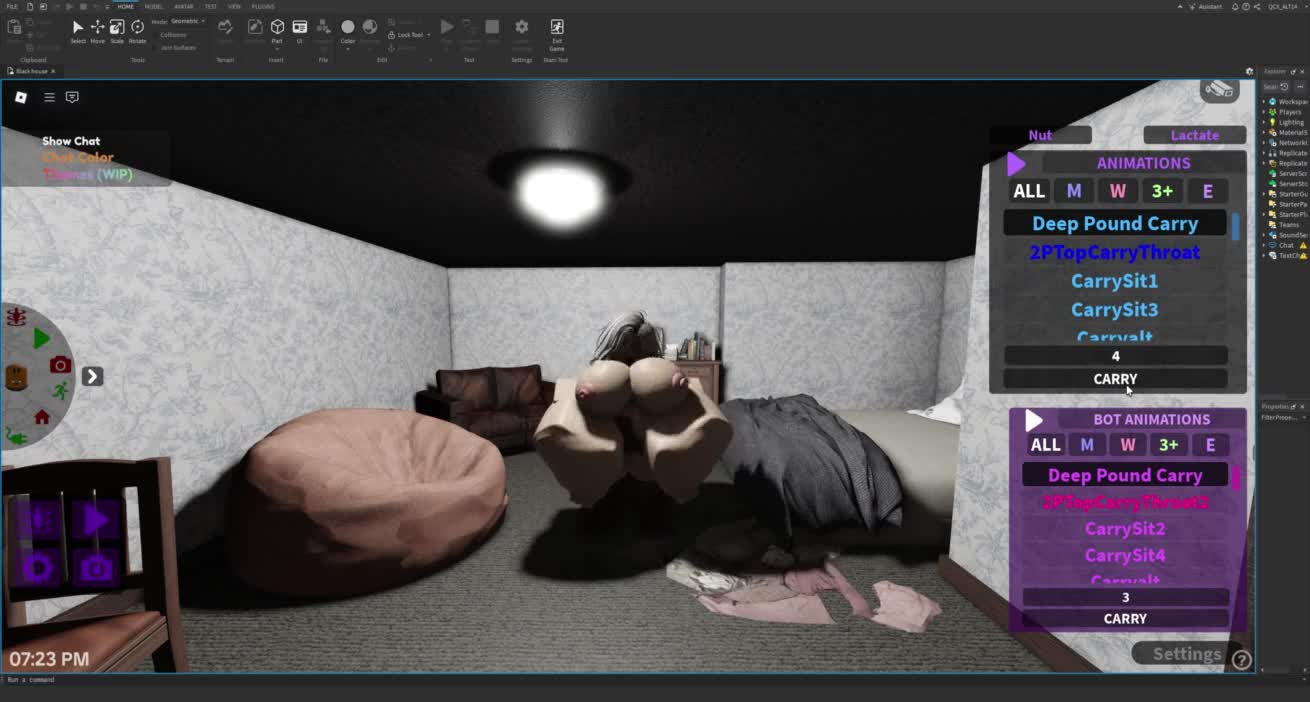
Task: Toggle the Lock Tool
Action: pyautogui.click(x=409, y=35)
